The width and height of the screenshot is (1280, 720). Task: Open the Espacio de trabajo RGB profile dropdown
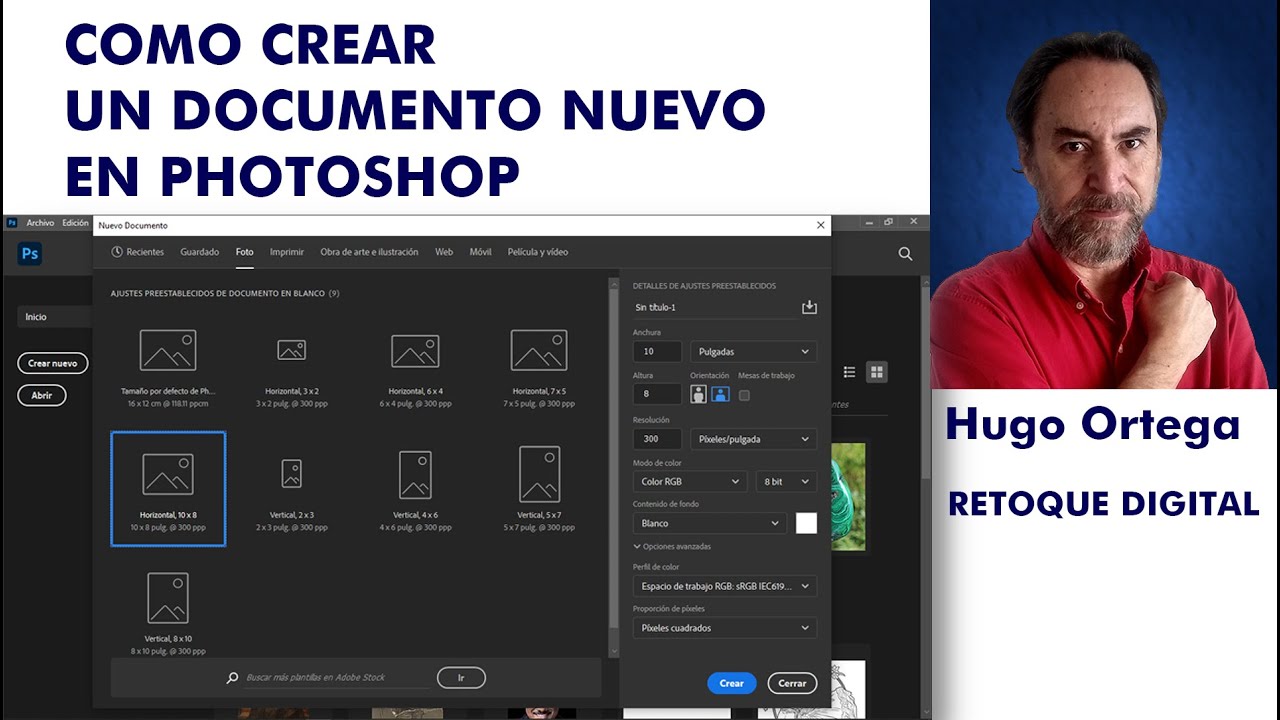pyautogui.click(x=725, y=586)
